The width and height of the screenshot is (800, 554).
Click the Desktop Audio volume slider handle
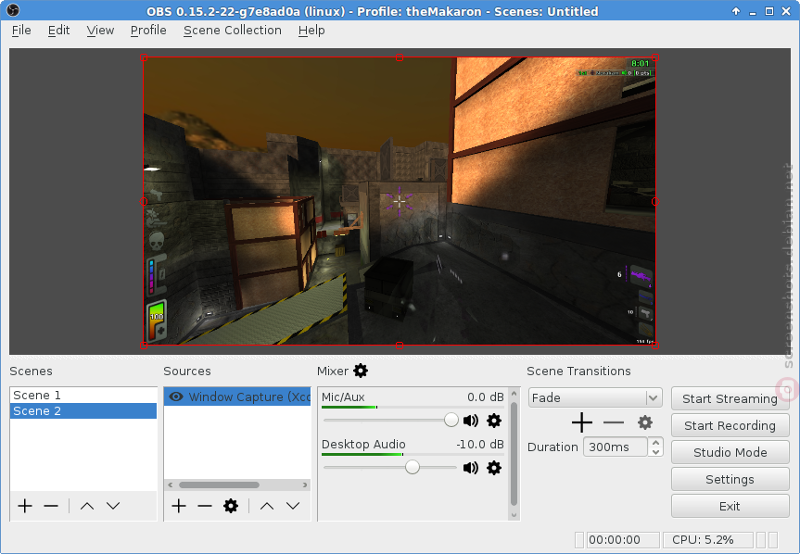coord(412,467)
